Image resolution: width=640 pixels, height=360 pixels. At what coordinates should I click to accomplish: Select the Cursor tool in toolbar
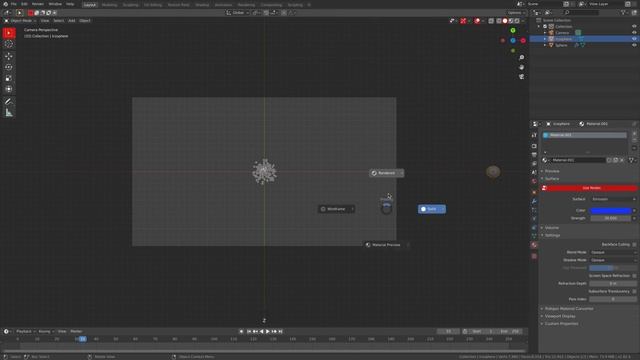click(9, 44)
